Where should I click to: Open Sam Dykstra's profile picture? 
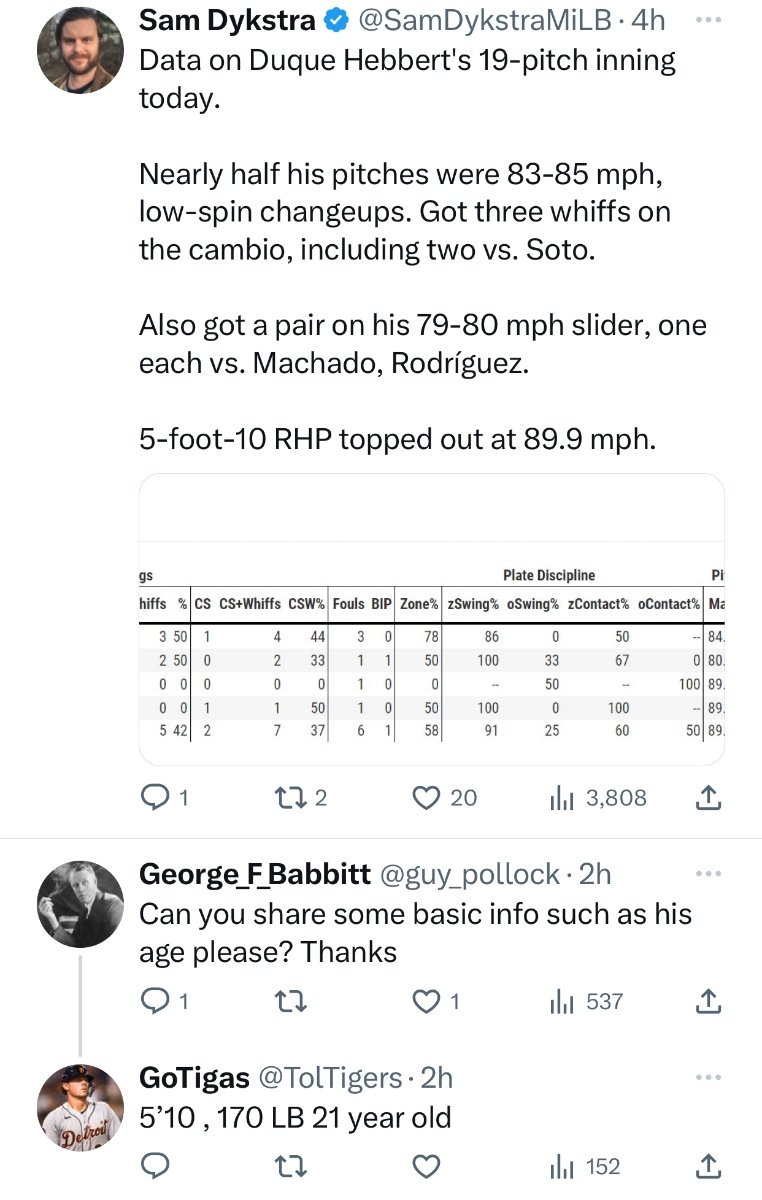pyautogui.click(x=79, y=50)
